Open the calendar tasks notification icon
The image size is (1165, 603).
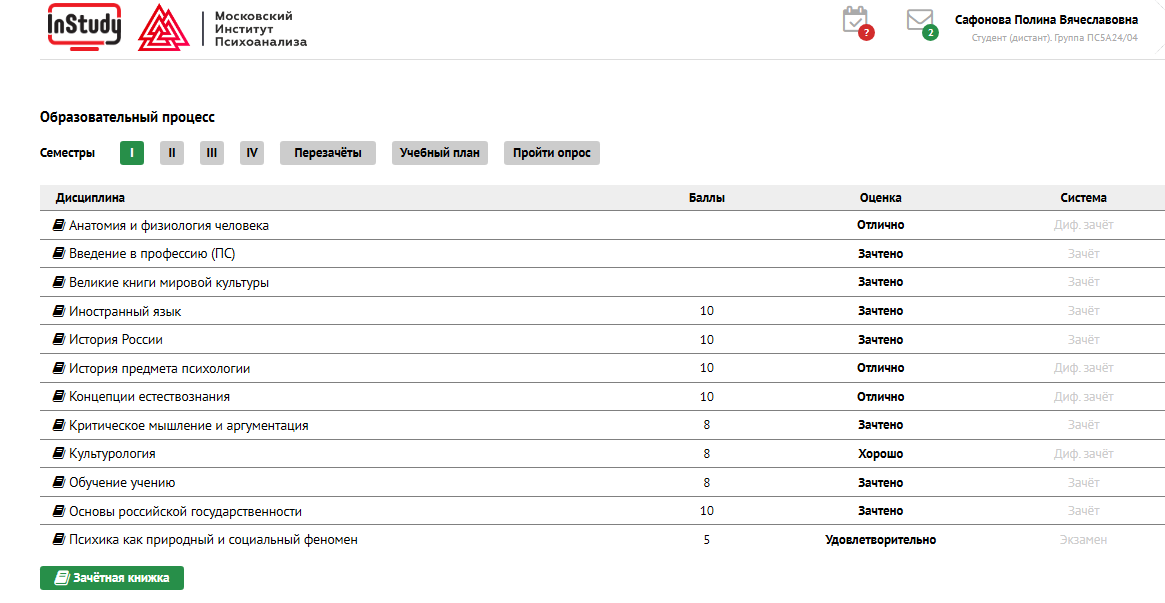pyautogui.click(x=856, y=21)
